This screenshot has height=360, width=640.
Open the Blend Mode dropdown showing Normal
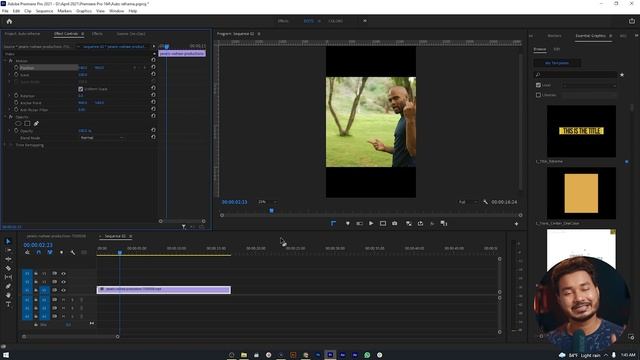(x=102, y=138)
